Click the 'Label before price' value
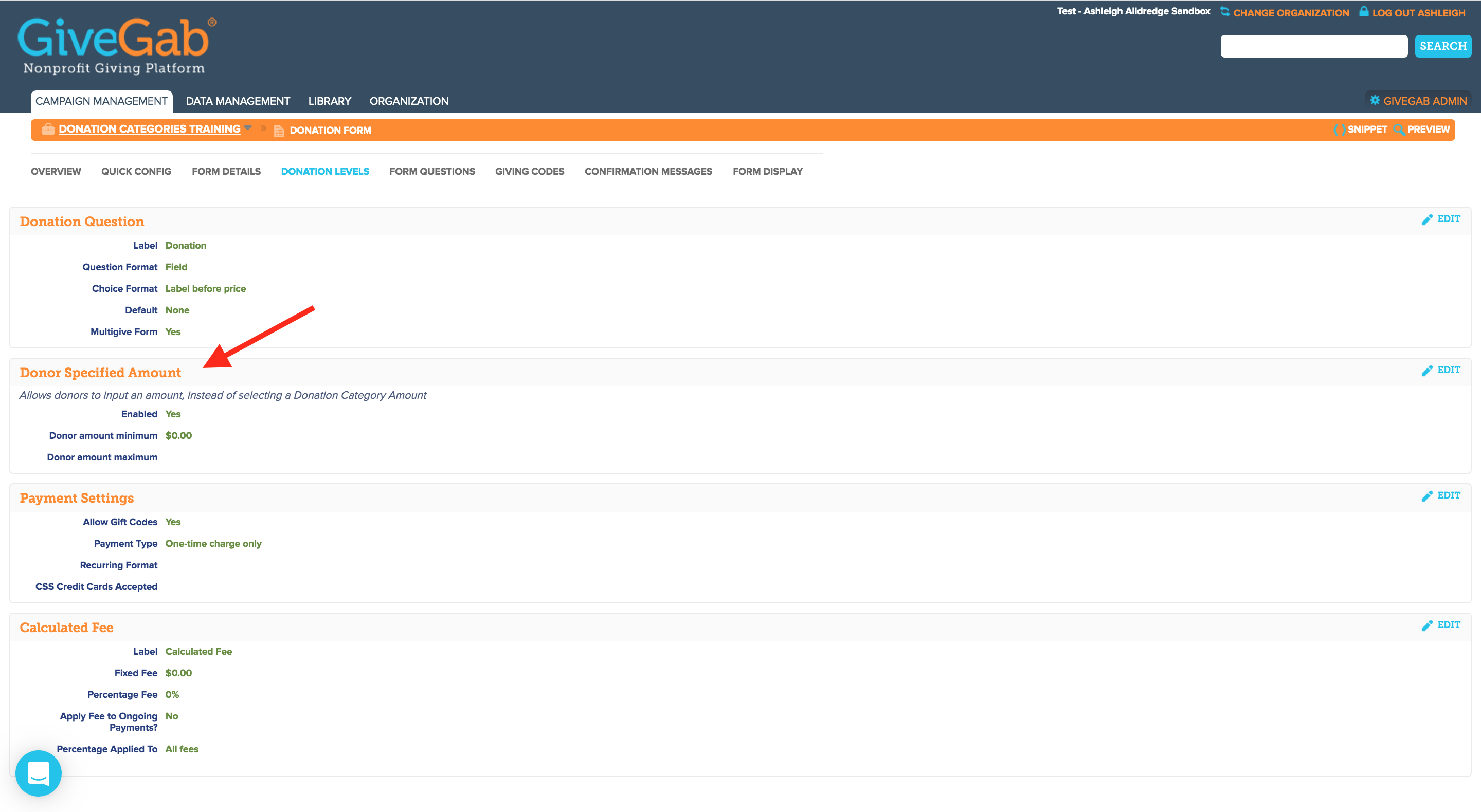 click(205, 288)
